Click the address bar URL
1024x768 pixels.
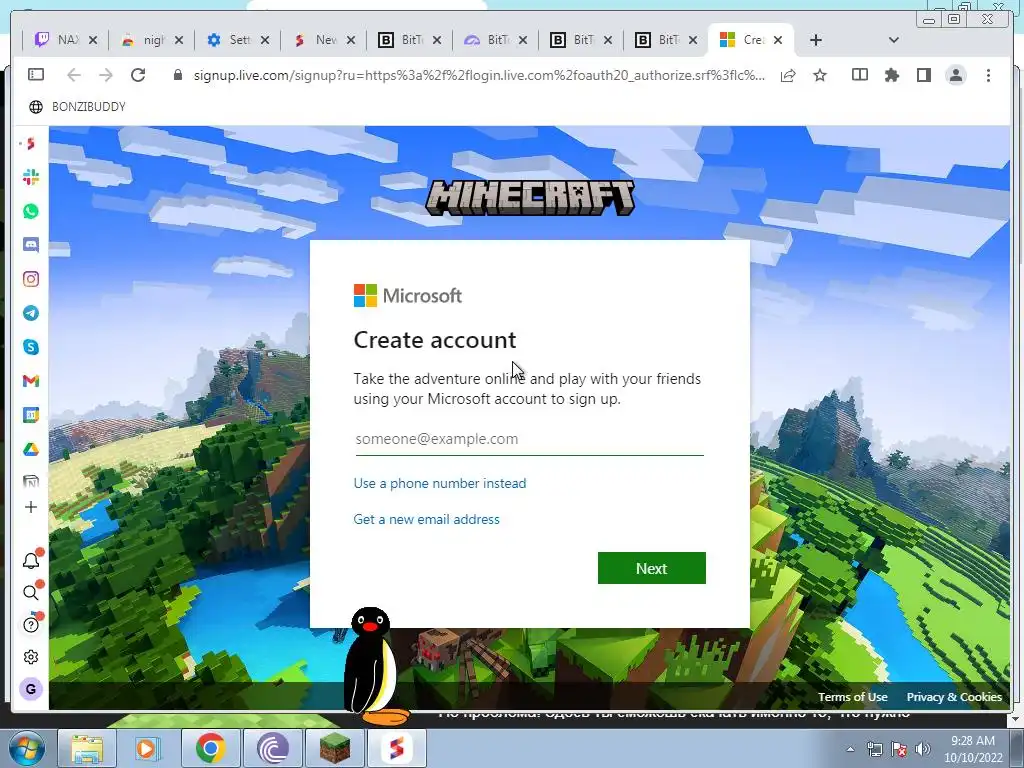point(479,75)
